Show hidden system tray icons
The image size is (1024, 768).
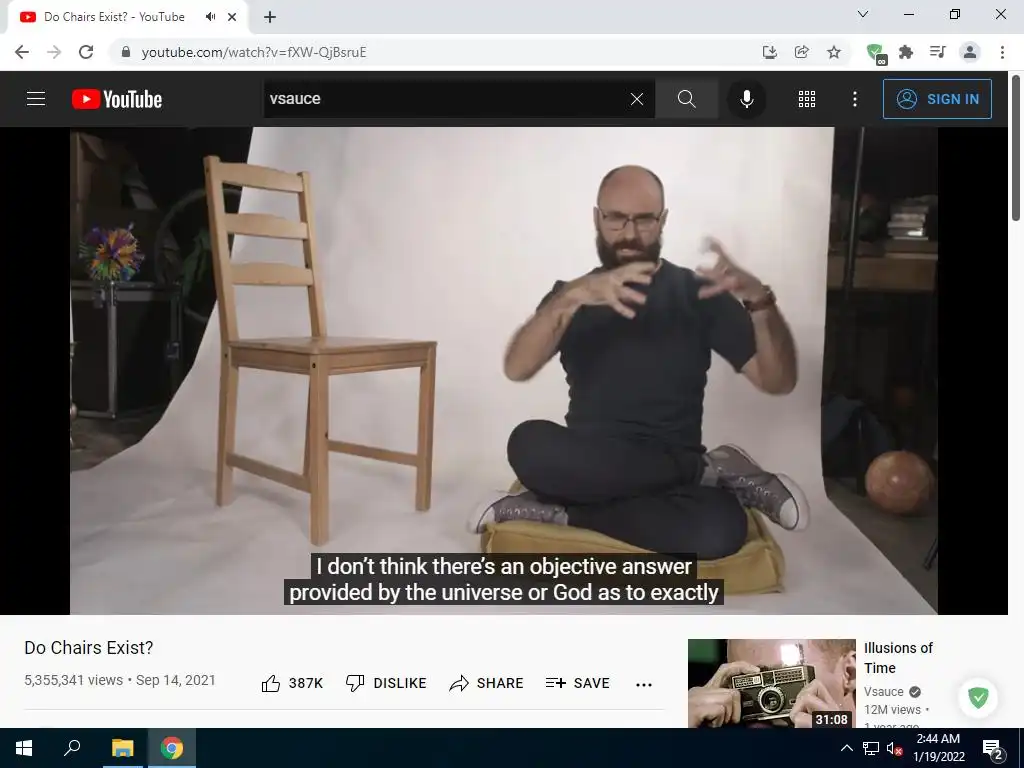click(x=846, y=748)
